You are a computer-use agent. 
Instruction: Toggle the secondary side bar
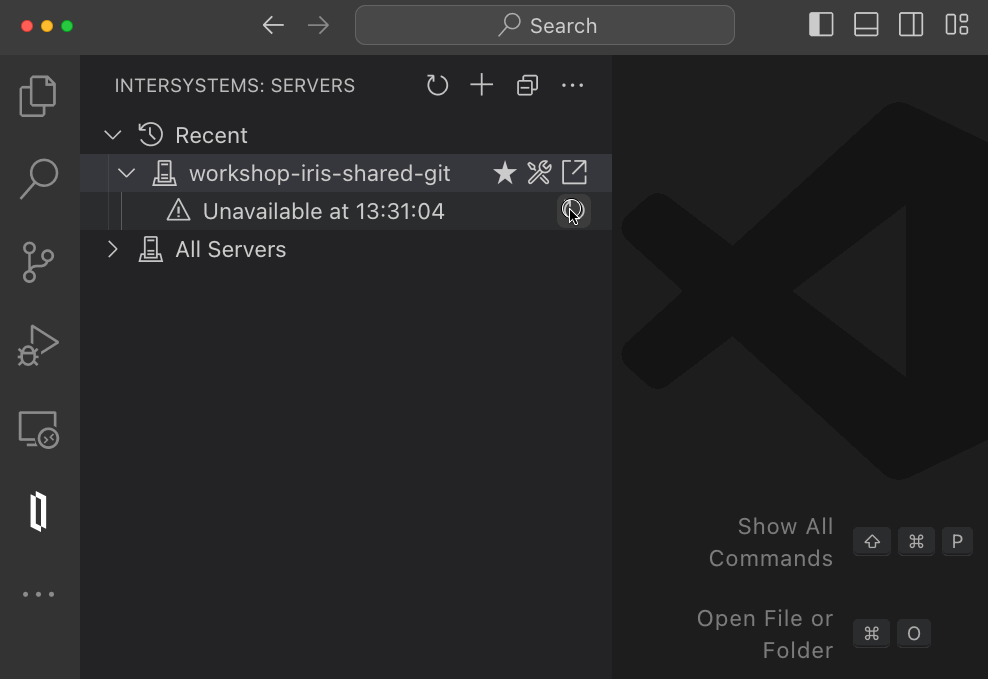(x=910, y=25)
